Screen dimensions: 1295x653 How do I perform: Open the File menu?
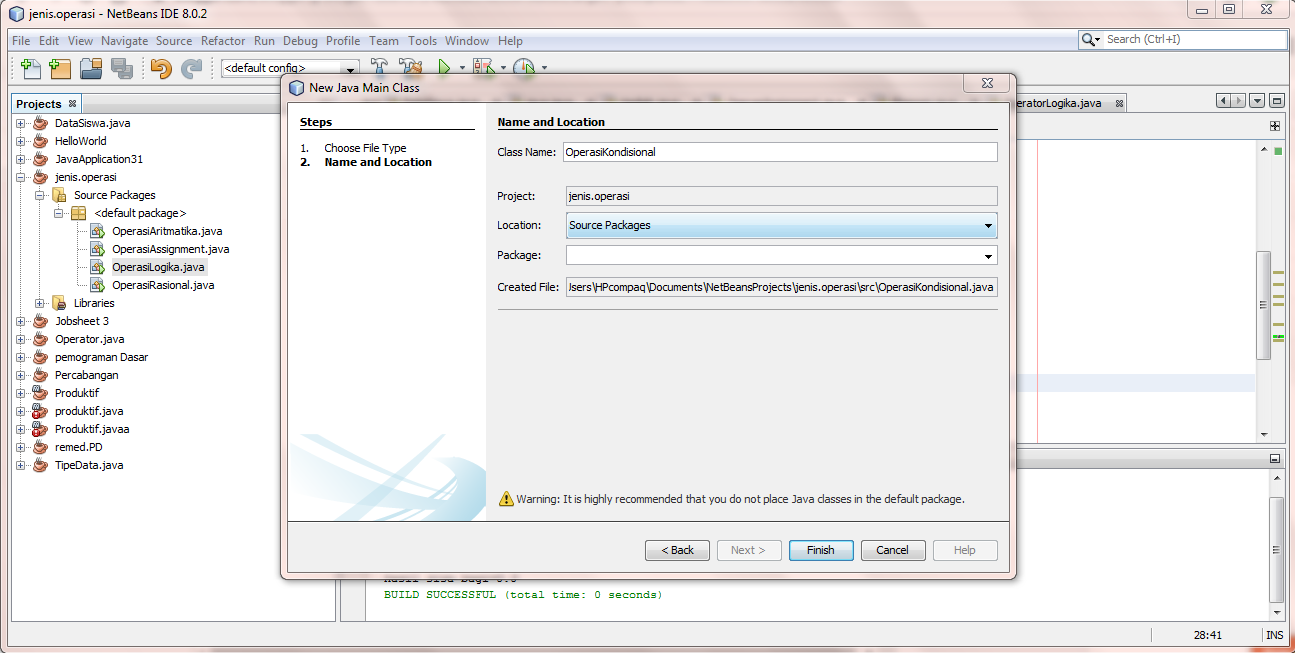(21, 41)
